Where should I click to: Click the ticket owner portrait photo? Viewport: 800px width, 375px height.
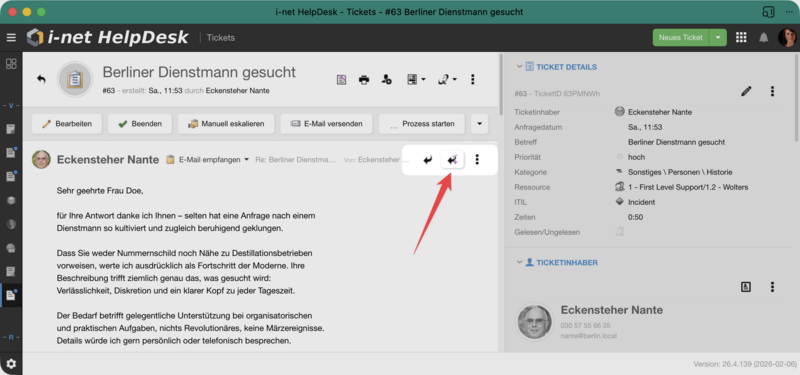pos(535,322)
